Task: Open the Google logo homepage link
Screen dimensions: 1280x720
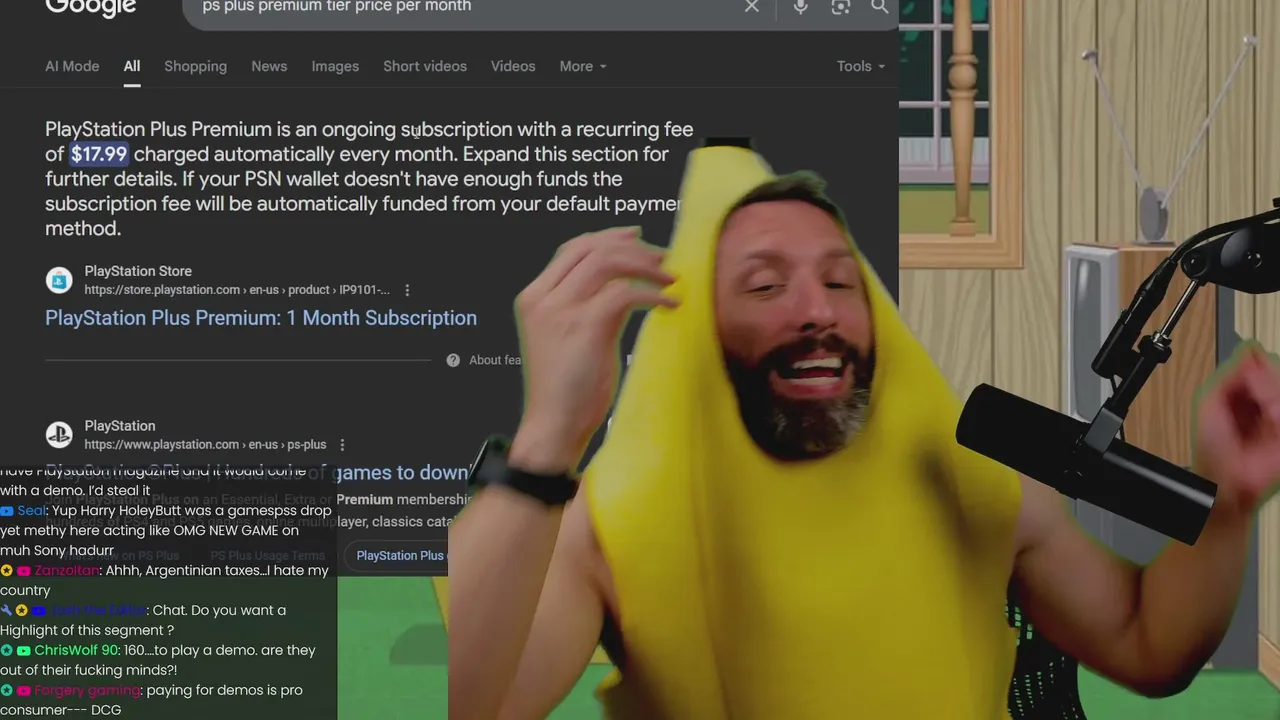Action: [91, 8]
